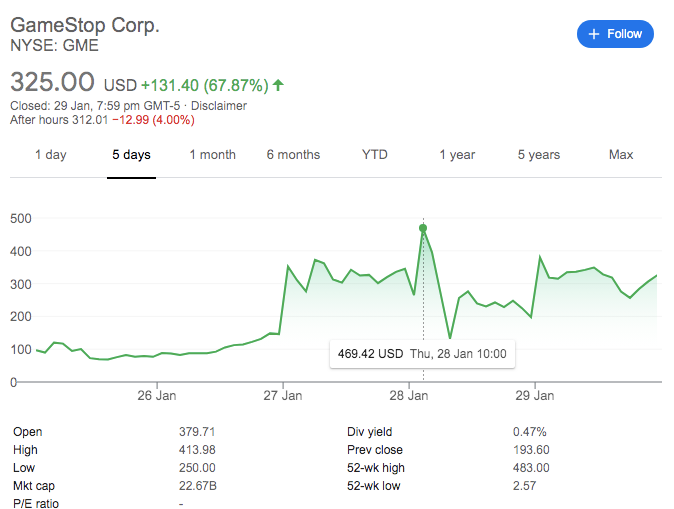Click the Low value 250.00
The image size is (674, 509).
[x=197, y=468]
